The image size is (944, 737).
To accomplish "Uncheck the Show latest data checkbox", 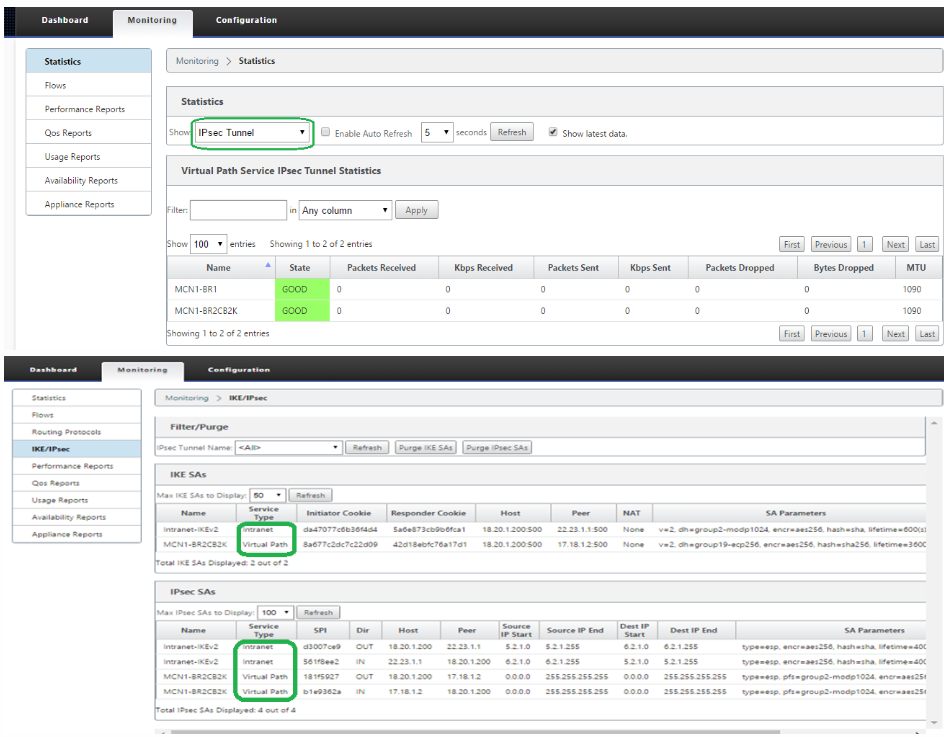I will [553, 133].
